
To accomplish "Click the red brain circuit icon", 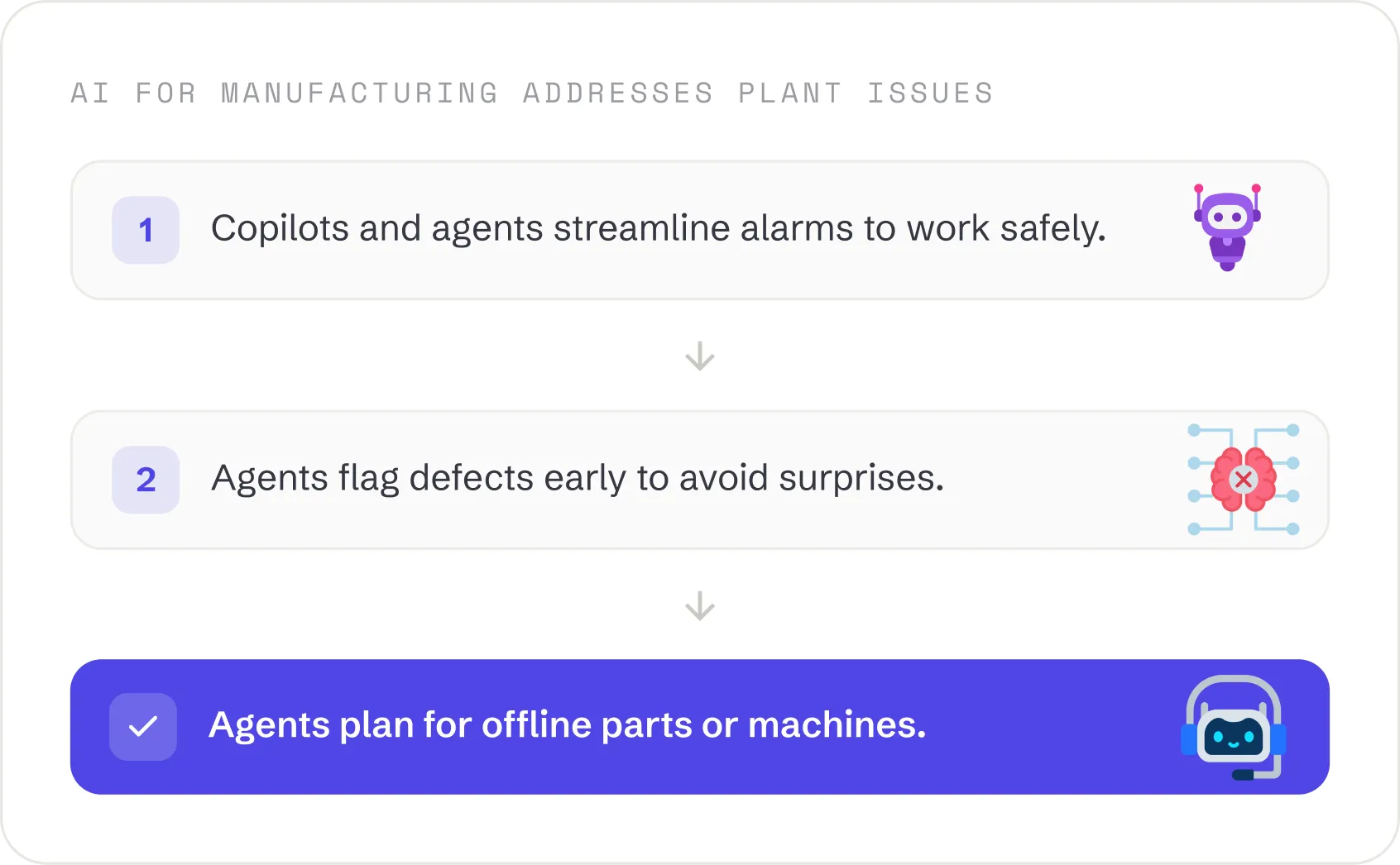I will click(x=1243, y=480).
